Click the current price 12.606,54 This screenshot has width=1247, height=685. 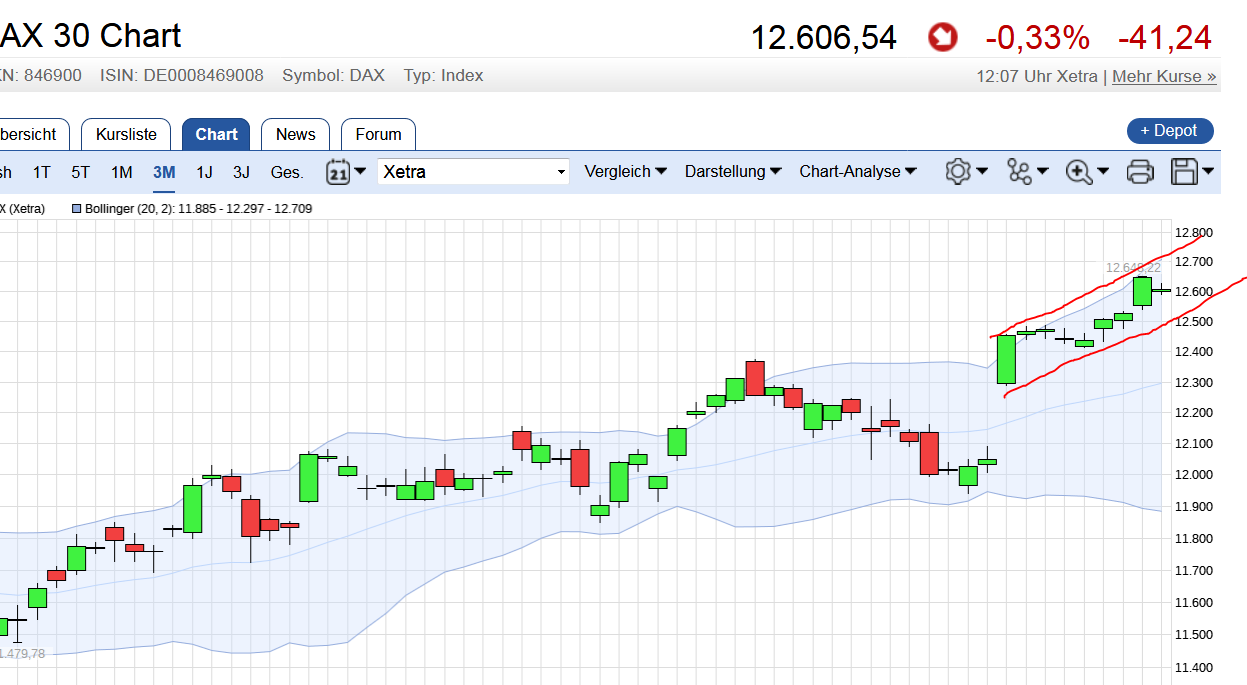point(824,38)
